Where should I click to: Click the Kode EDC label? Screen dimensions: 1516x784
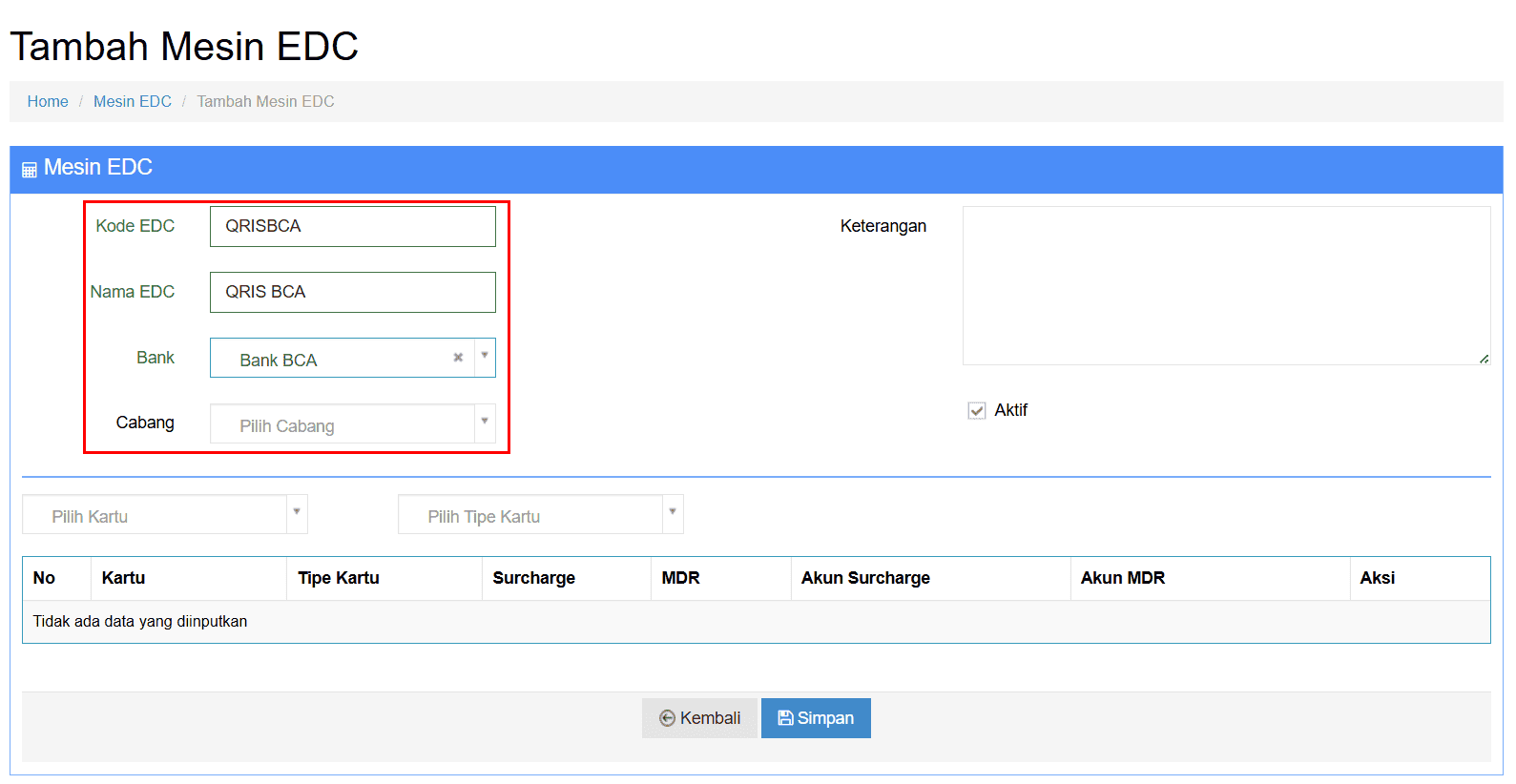(135, 226)
